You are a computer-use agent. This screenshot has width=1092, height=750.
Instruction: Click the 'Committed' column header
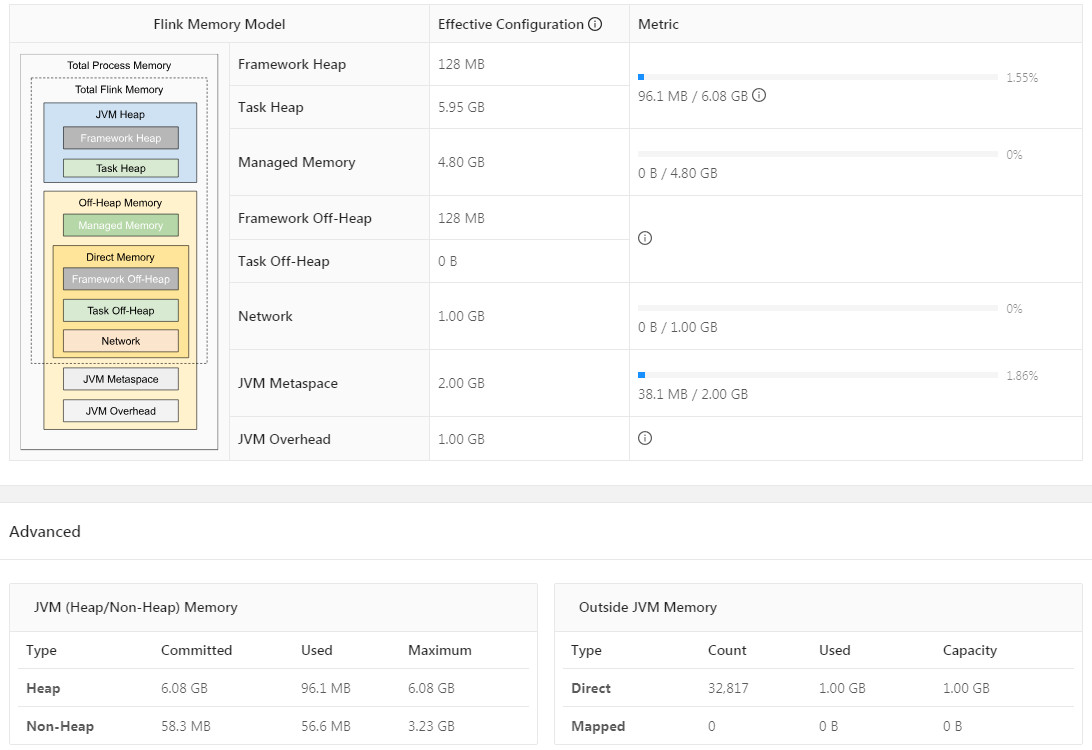pyautogui.click(x=196, y=650)
